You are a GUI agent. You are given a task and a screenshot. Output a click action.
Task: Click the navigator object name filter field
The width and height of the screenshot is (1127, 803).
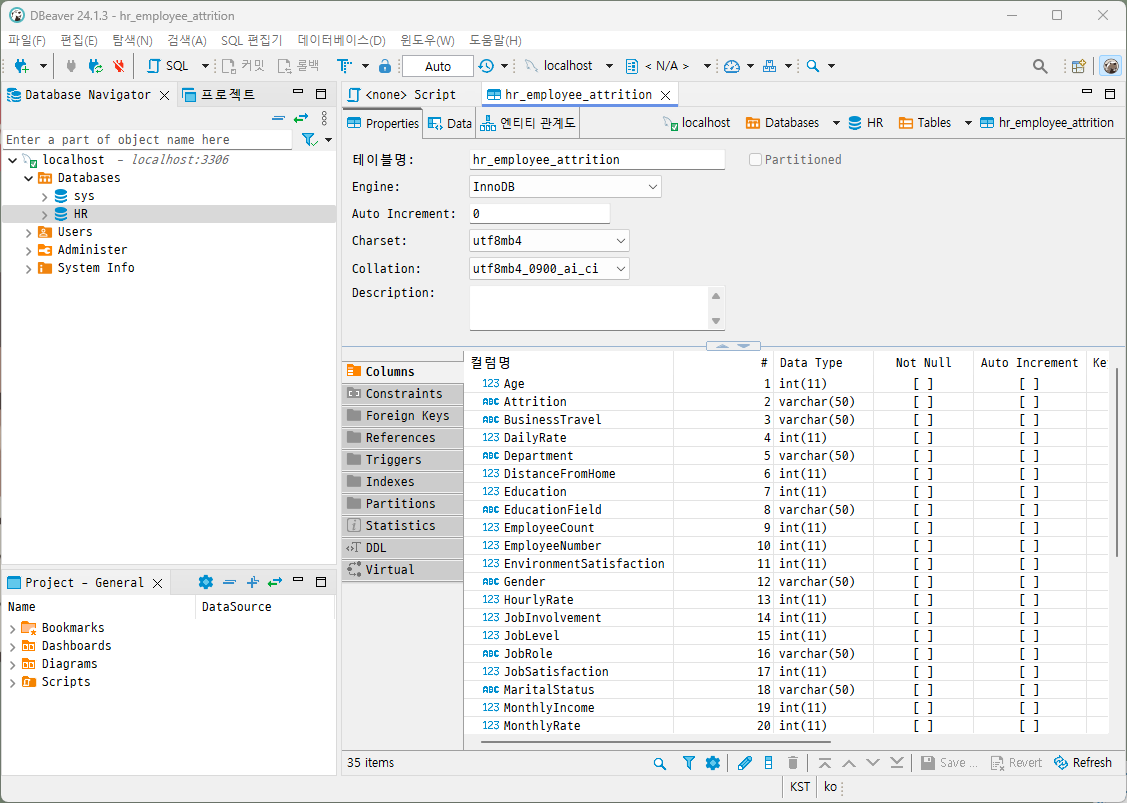click(147, 139)
